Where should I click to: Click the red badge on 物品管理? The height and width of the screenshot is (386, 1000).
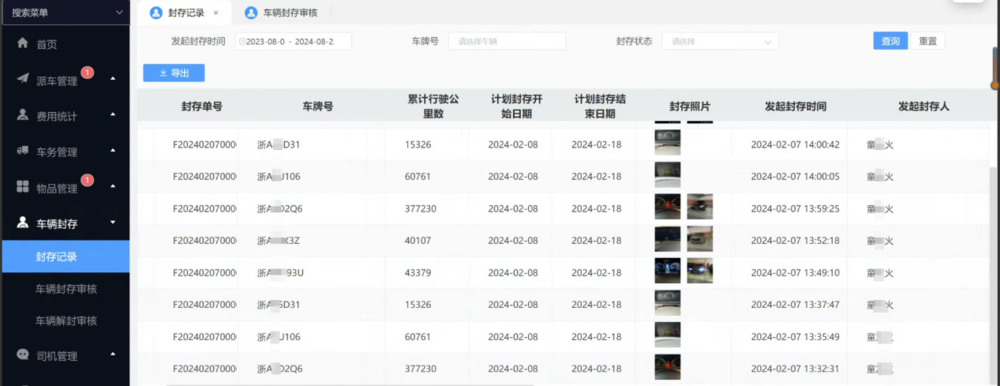point(87,180)
